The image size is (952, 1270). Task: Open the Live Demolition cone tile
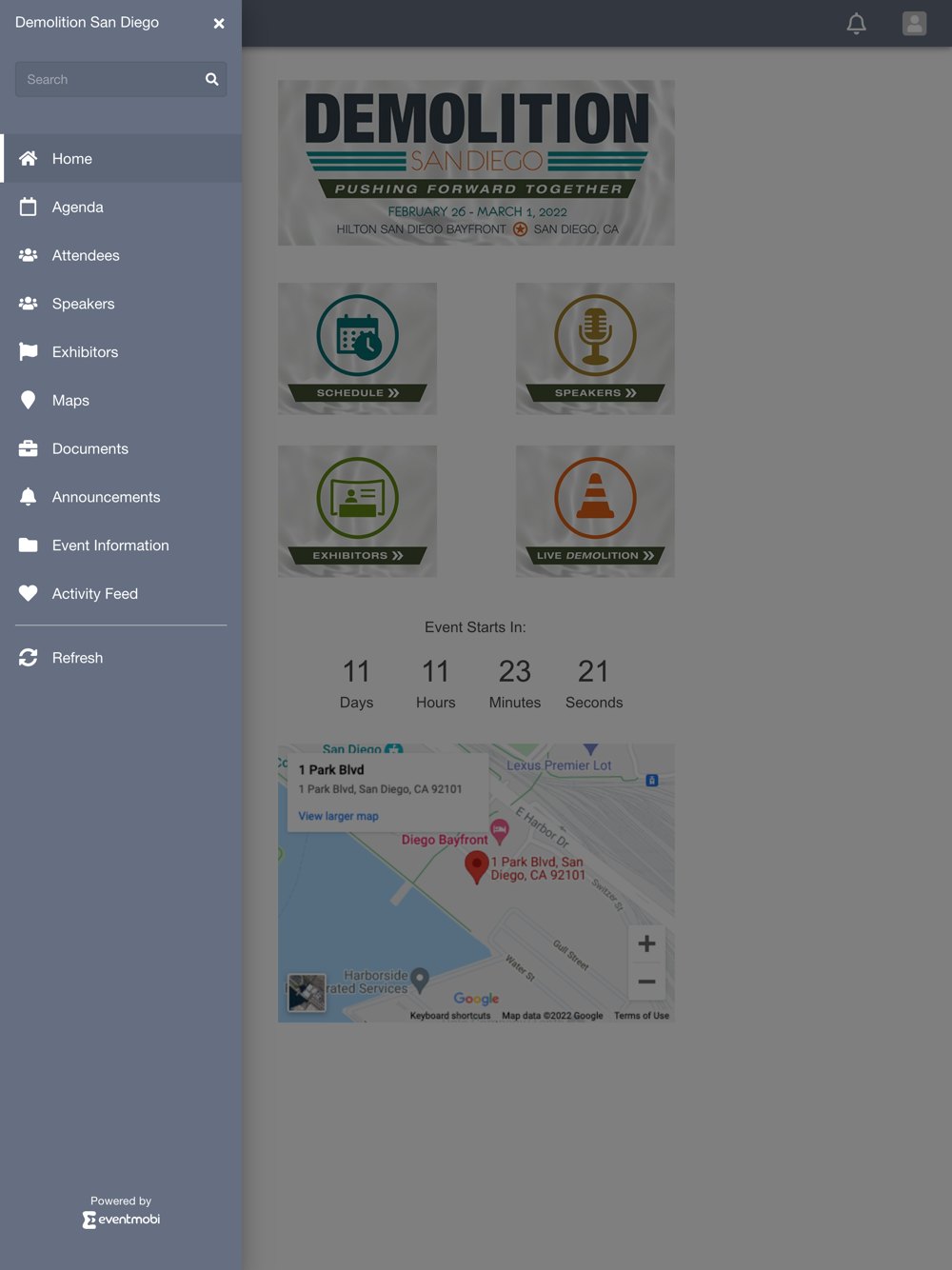tap(595, 511)
